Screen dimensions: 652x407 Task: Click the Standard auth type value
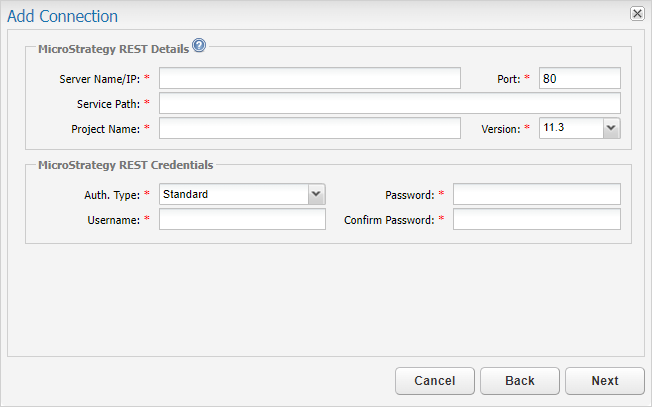coord(185,194)
